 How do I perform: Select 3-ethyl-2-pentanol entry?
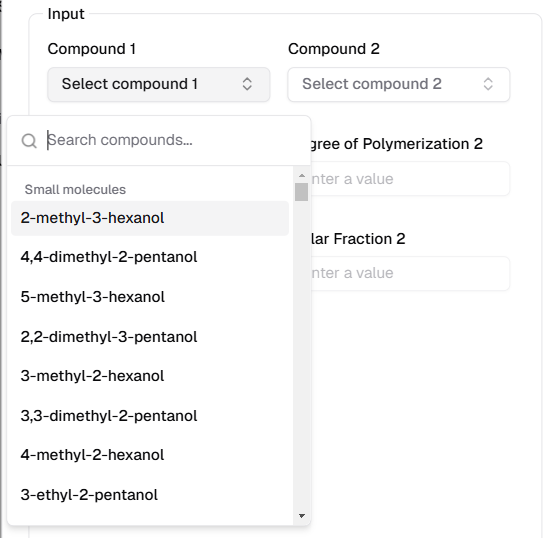click(x=150, y=495)
